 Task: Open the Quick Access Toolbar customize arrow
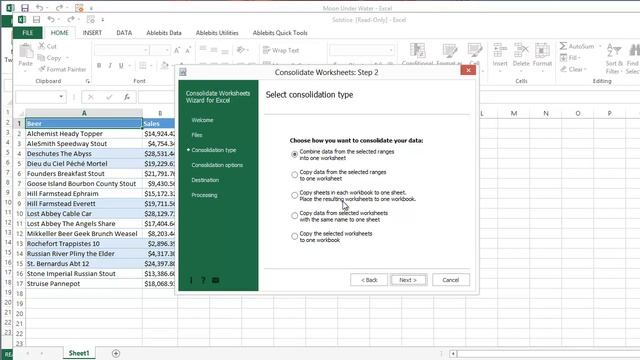click(x=102, y=20)
